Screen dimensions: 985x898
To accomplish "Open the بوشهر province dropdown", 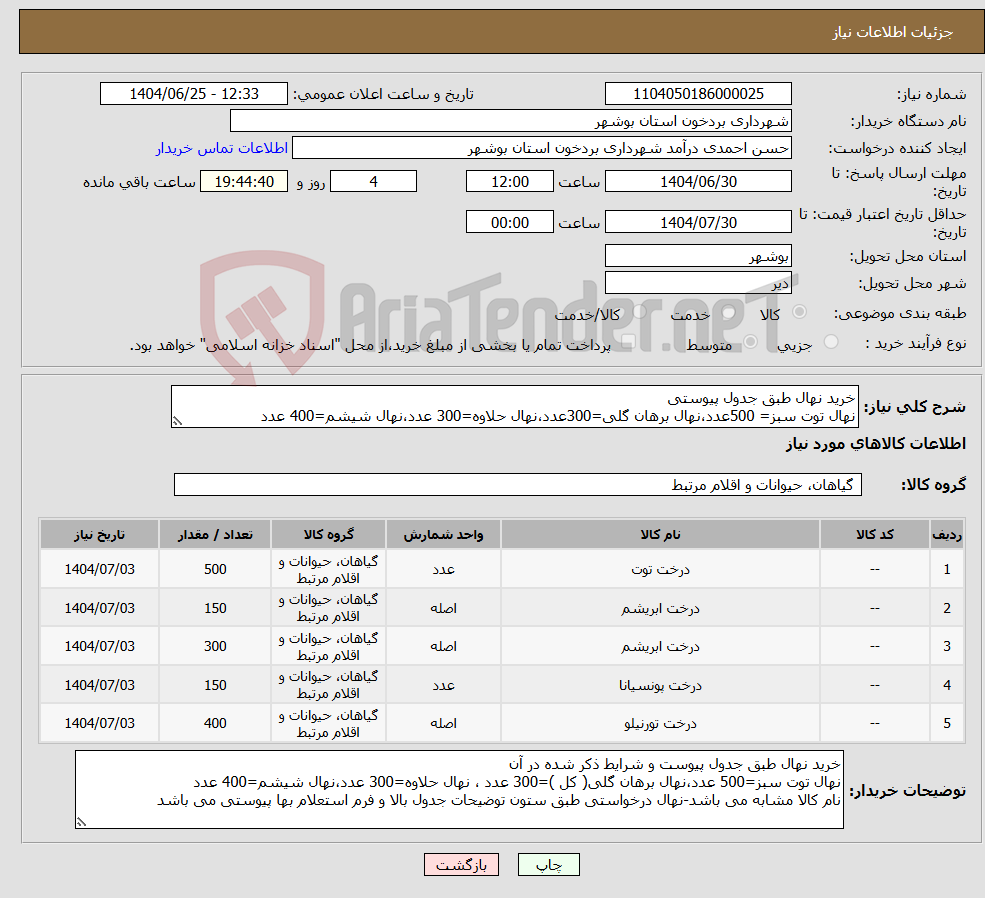I will [x=697, y=255].
